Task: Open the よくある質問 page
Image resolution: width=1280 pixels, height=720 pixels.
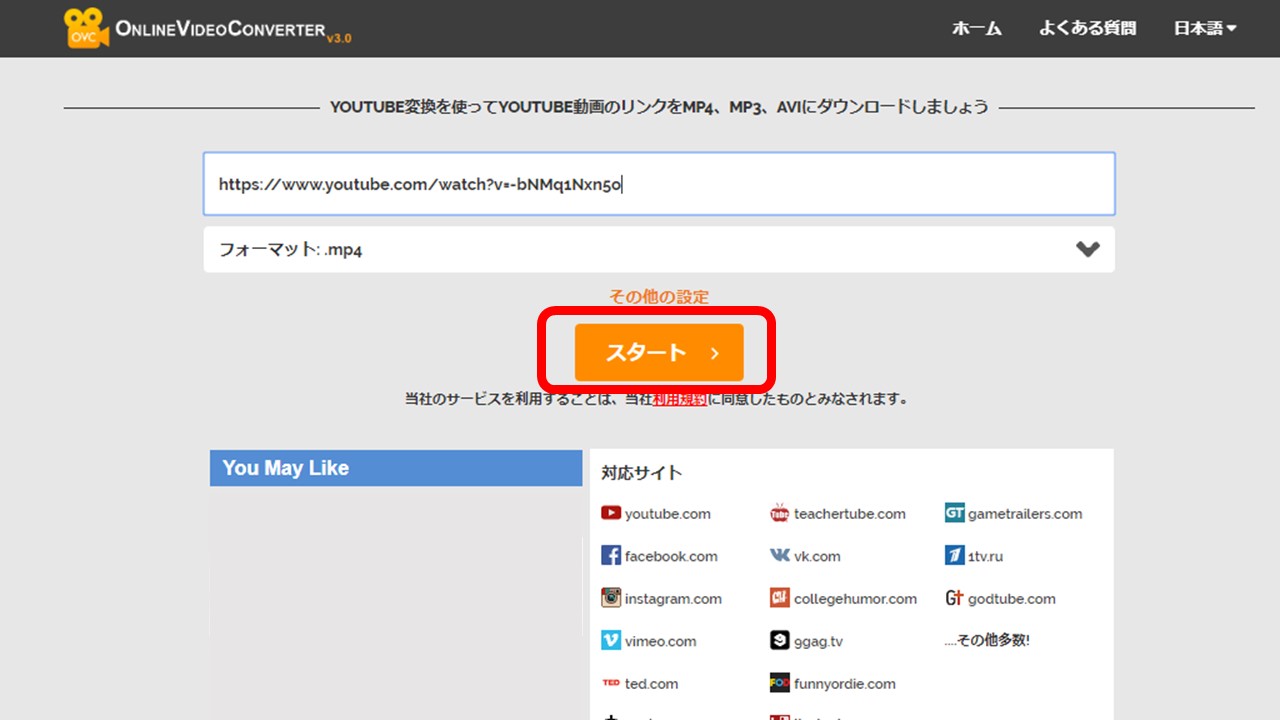Action: pyautogui.click(x=1087, y=28)
